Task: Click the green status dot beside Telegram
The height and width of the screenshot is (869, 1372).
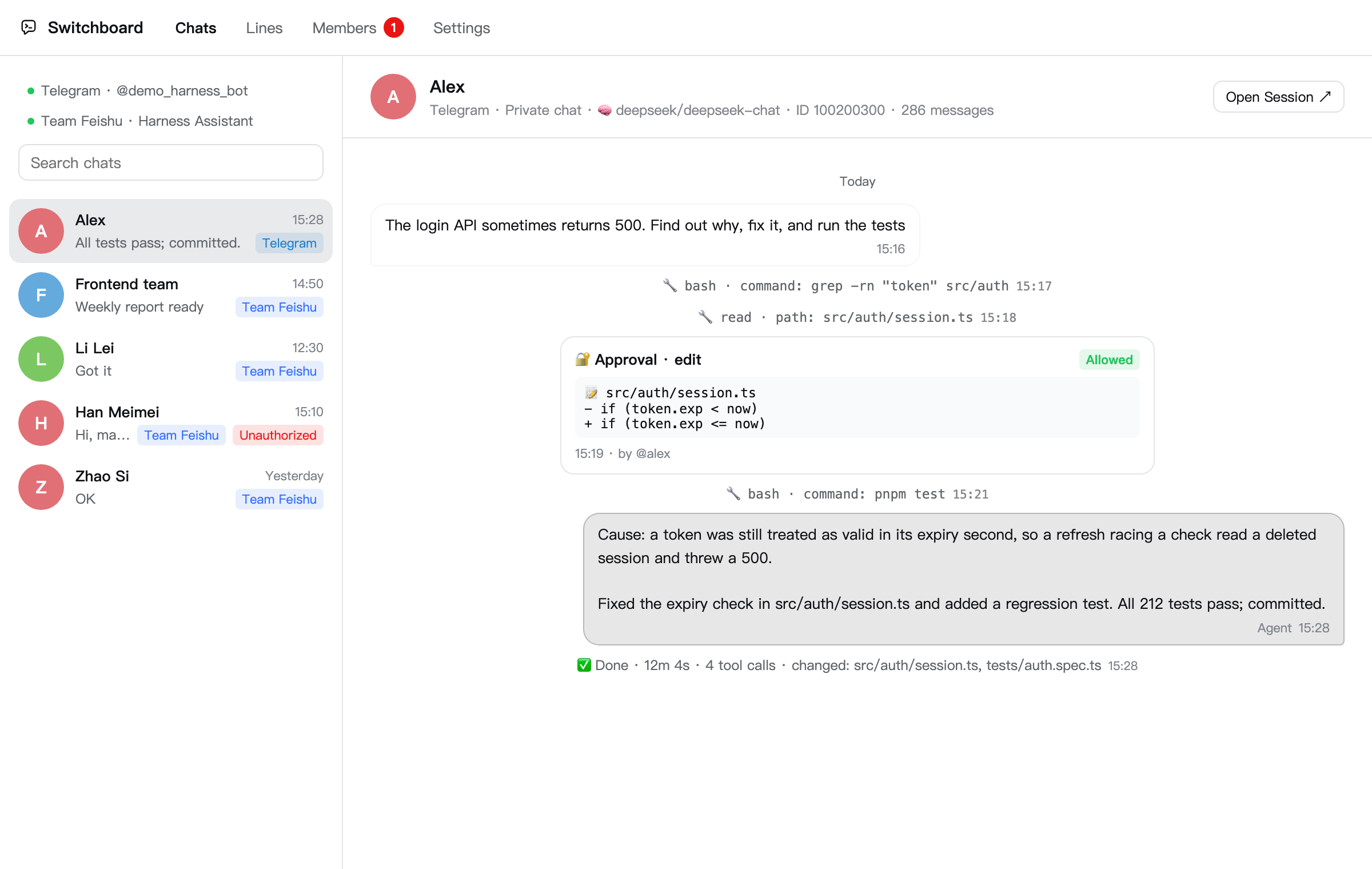Action: (x=31, y=91)
